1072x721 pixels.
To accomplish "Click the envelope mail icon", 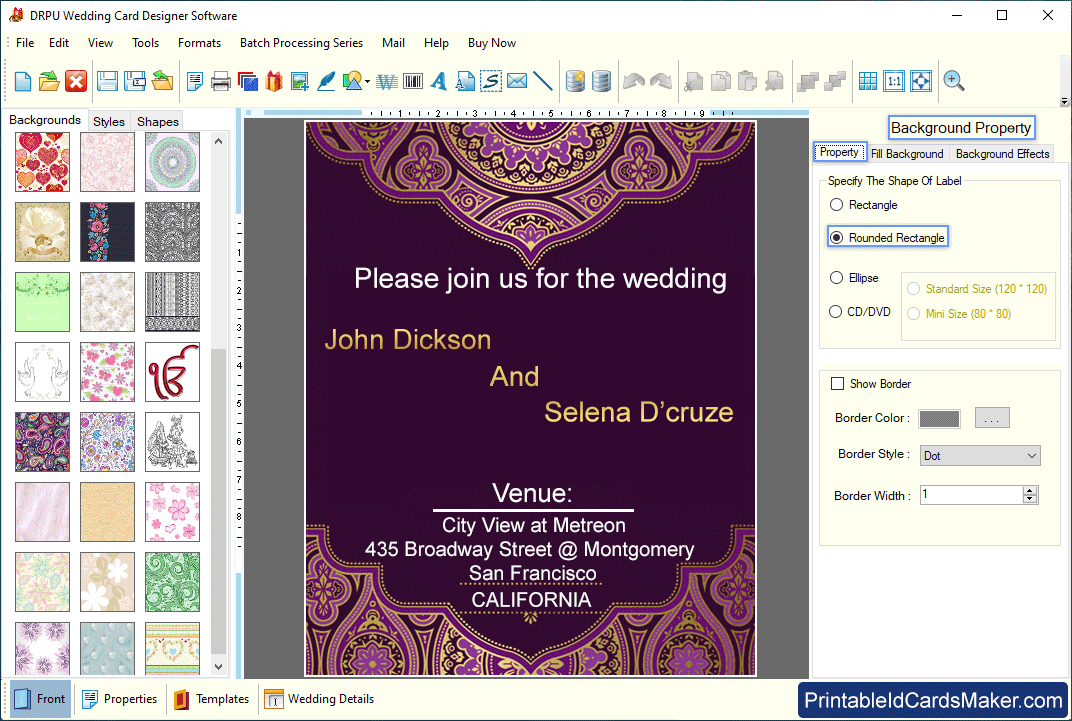I will (517, 81).
